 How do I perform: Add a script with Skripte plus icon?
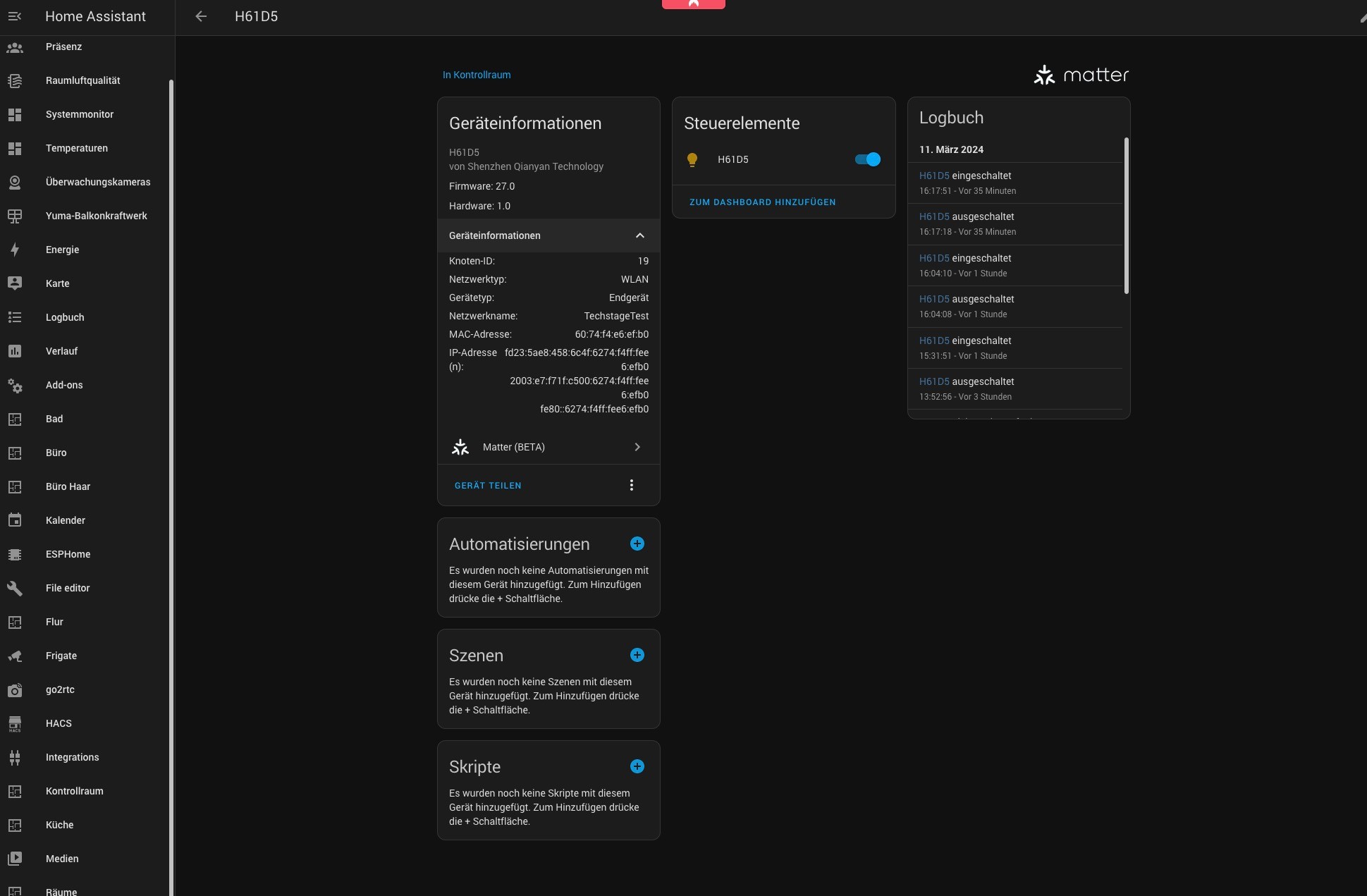point(637,766)
